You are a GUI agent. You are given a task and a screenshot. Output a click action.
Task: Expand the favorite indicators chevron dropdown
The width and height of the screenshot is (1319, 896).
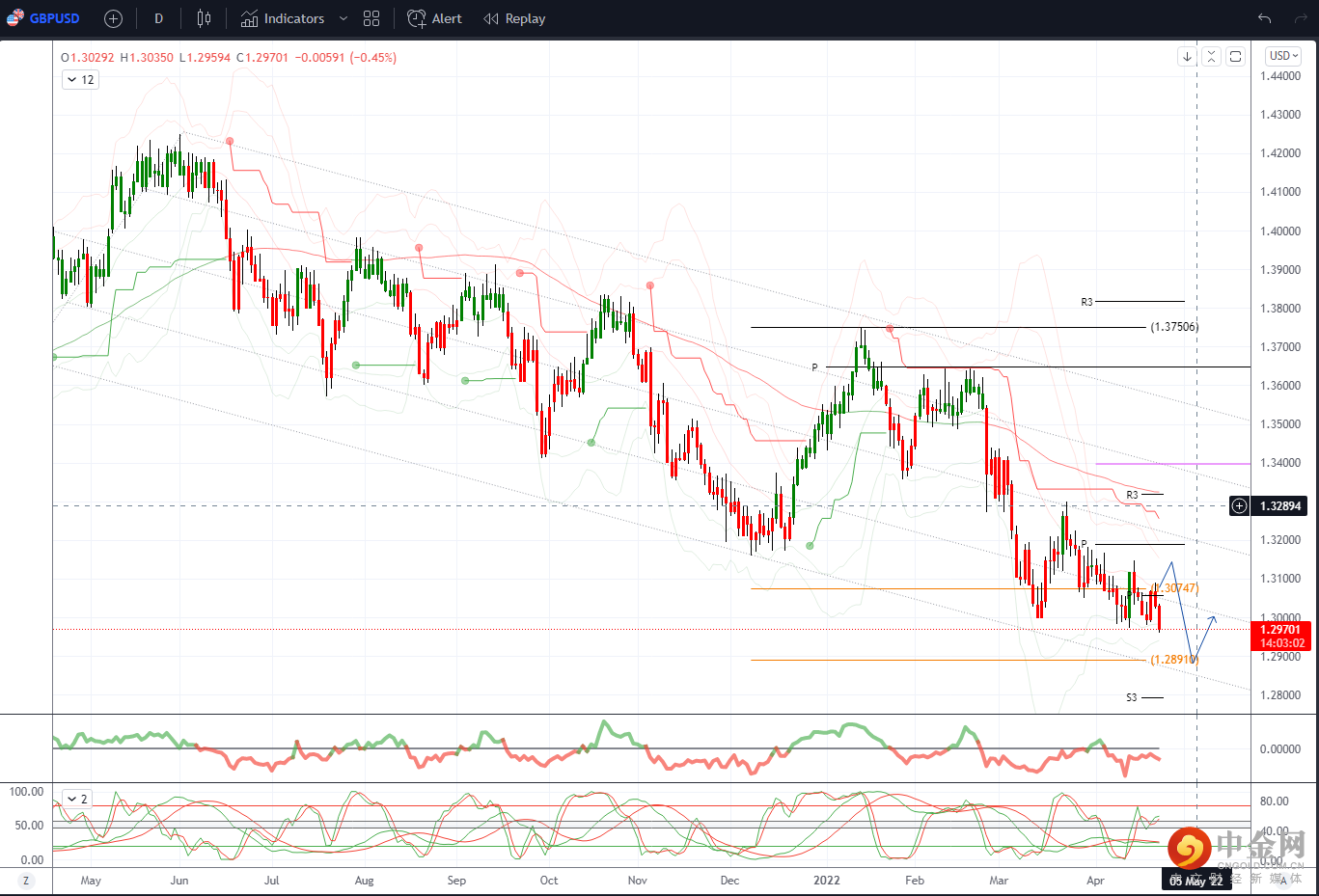coord(343,18)
